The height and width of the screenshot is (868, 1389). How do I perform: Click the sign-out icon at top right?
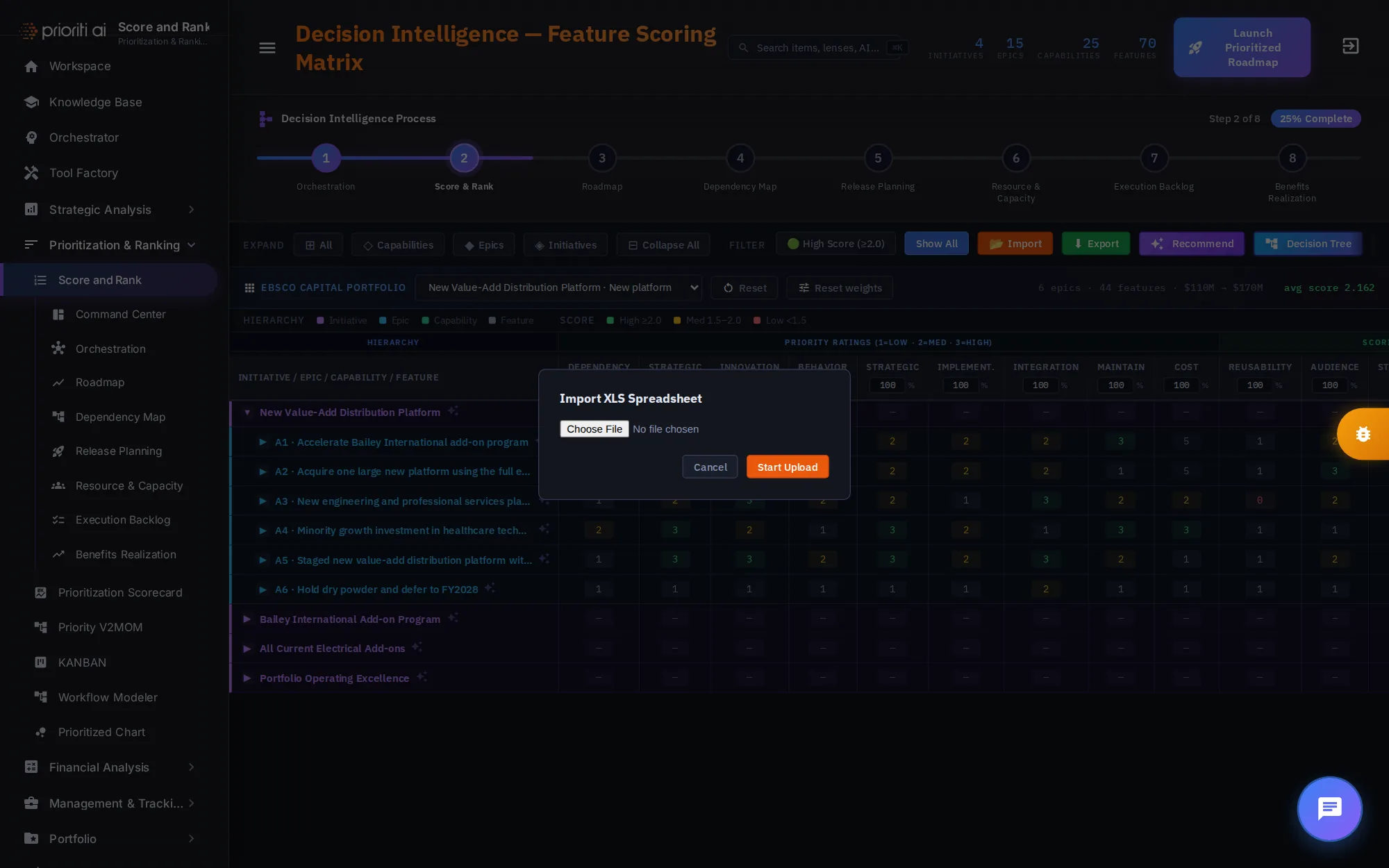pyautogui.click(x=1350, y=47)
